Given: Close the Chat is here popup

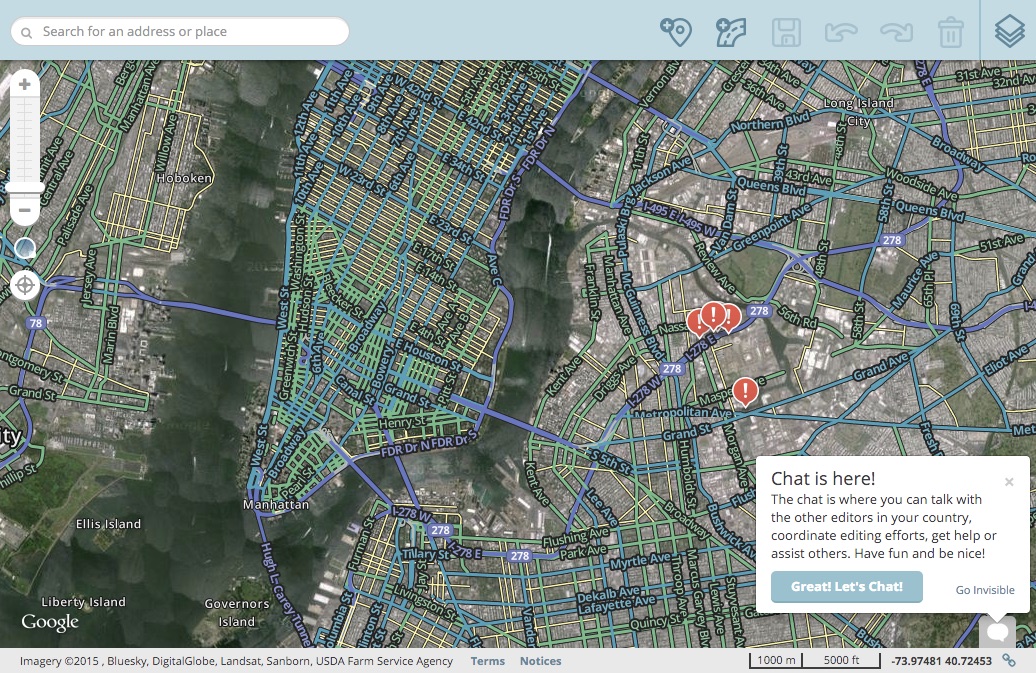Looking at the screenshot, I should pyautogui.click(x=1009, y=482).
